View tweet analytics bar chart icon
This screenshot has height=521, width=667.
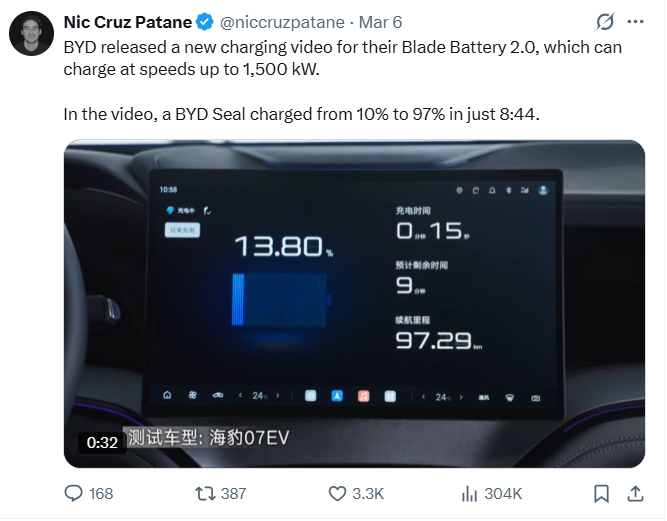click(x=469, y=493)
